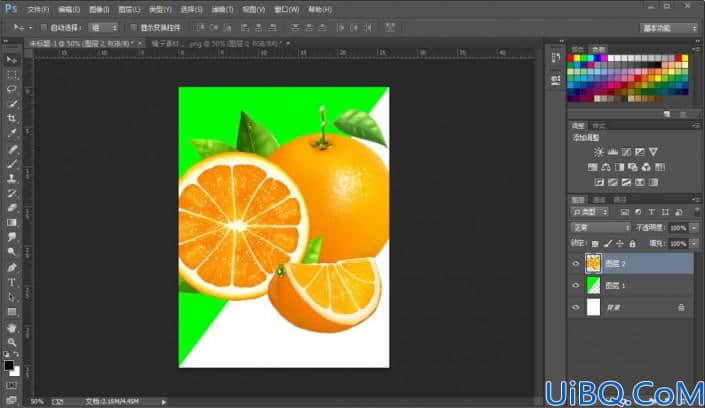The image size is (705, 408).
Task: Open the 基本功能 workspace dropdown
Action: click(x=669, y=28)
